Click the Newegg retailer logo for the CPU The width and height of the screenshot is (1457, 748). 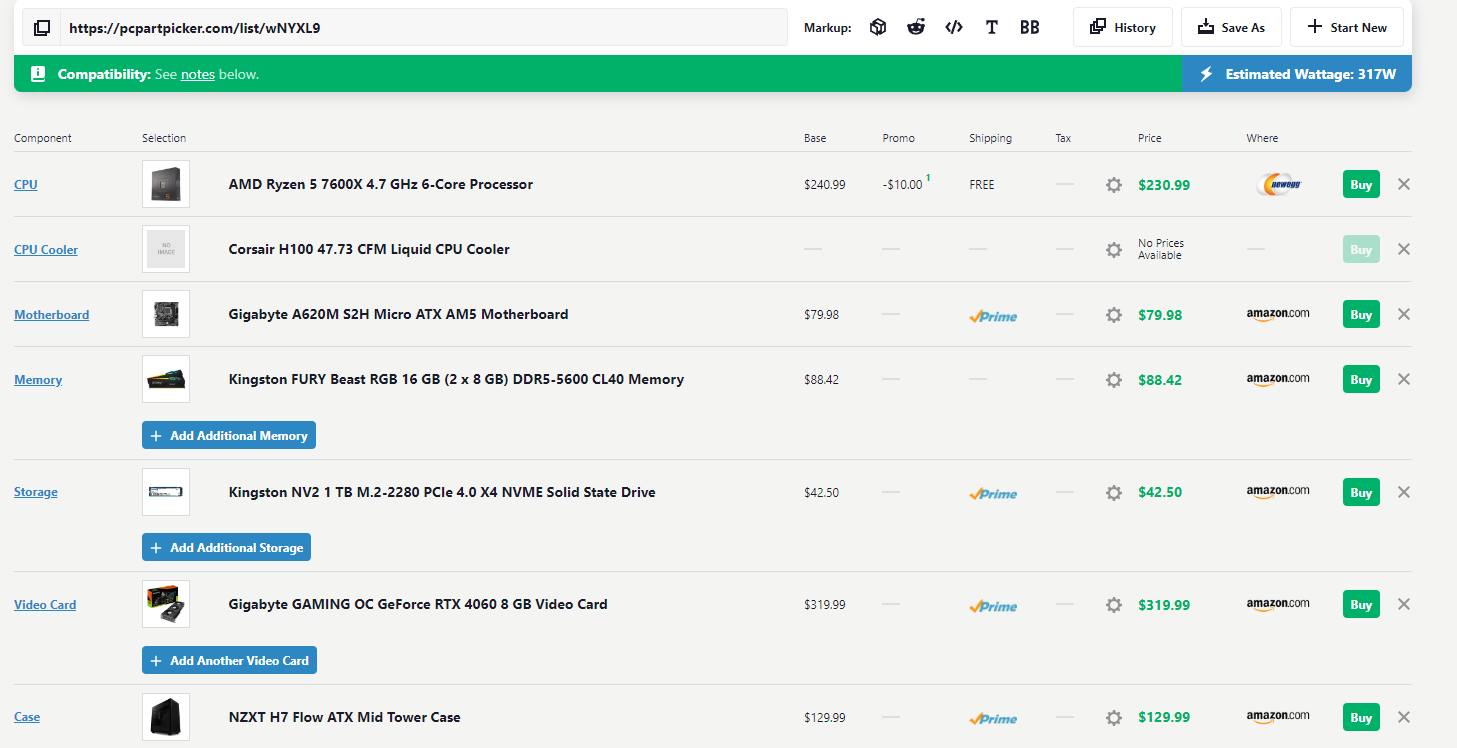coord(1278,184)
